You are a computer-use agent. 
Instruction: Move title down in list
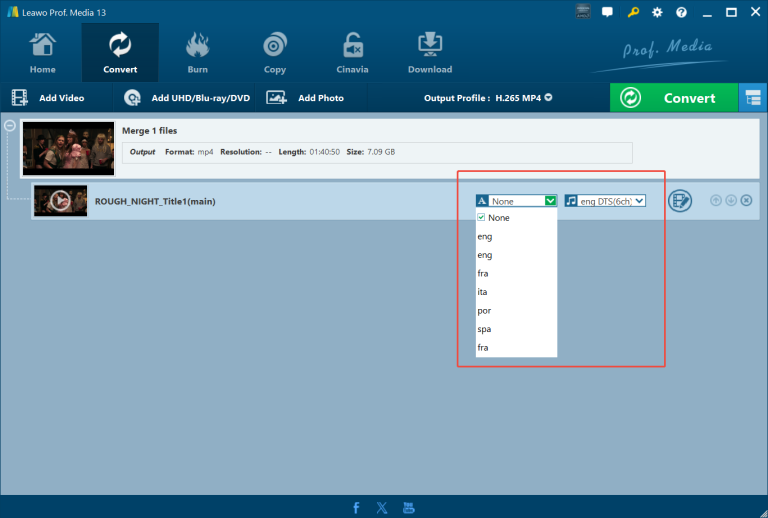[x=731, y=200]
